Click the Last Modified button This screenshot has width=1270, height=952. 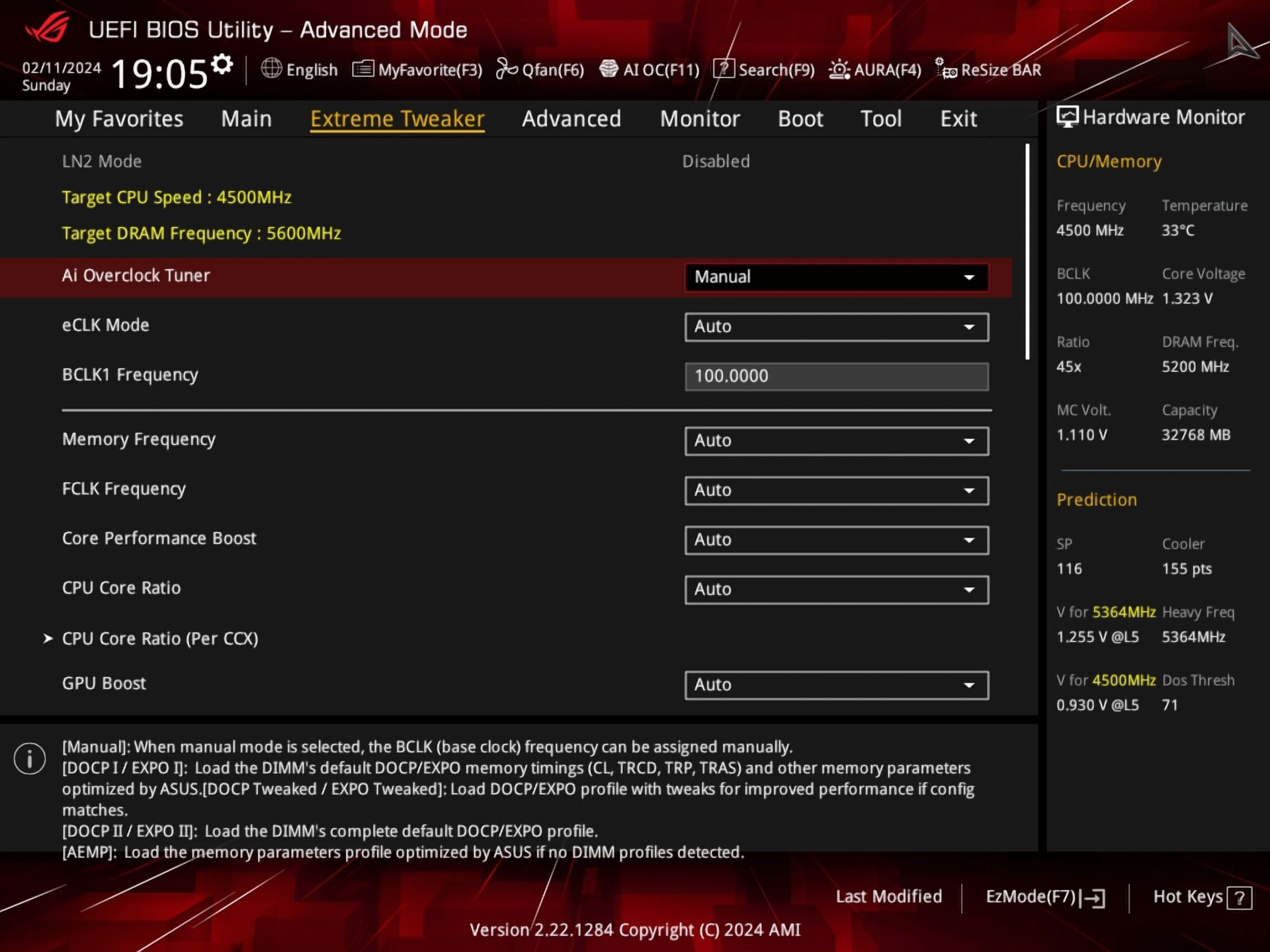coord(888,896)
